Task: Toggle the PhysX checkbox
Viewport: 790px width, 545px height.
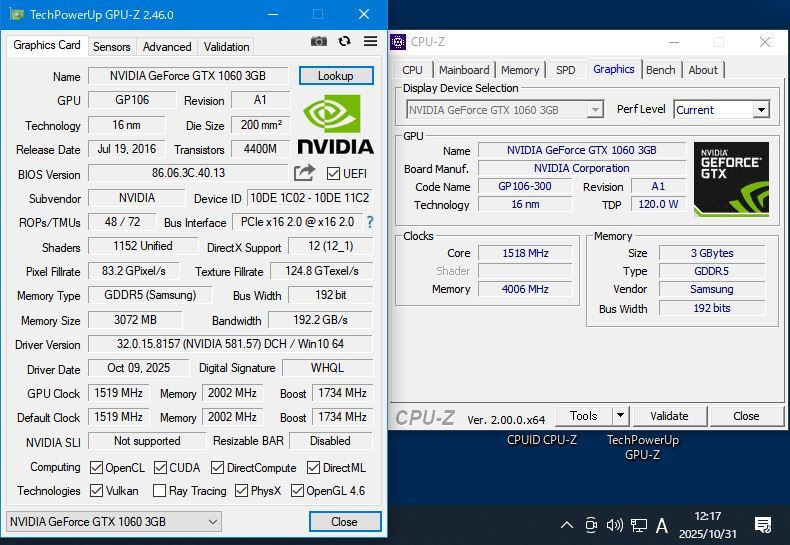Action: (x=241, y=490)
